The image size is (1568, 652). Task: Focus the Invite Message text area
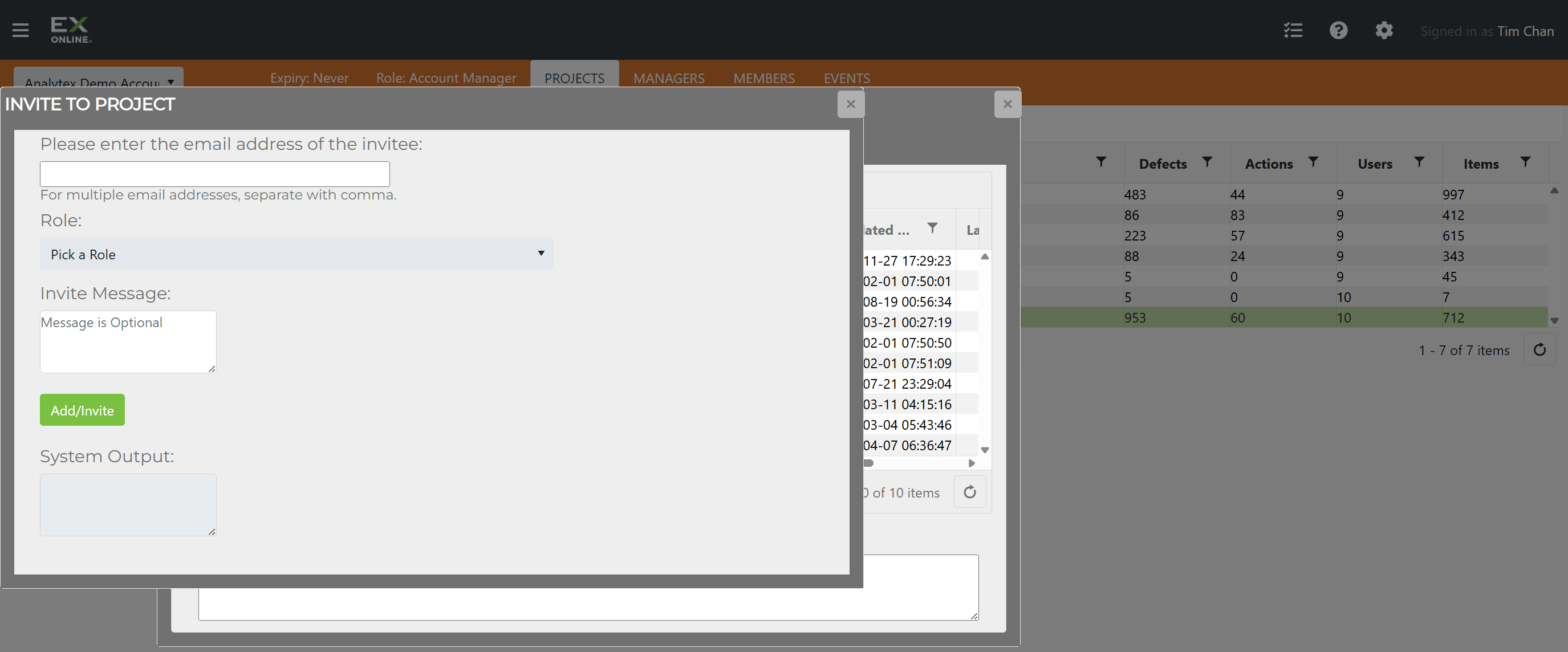(128, 342)
